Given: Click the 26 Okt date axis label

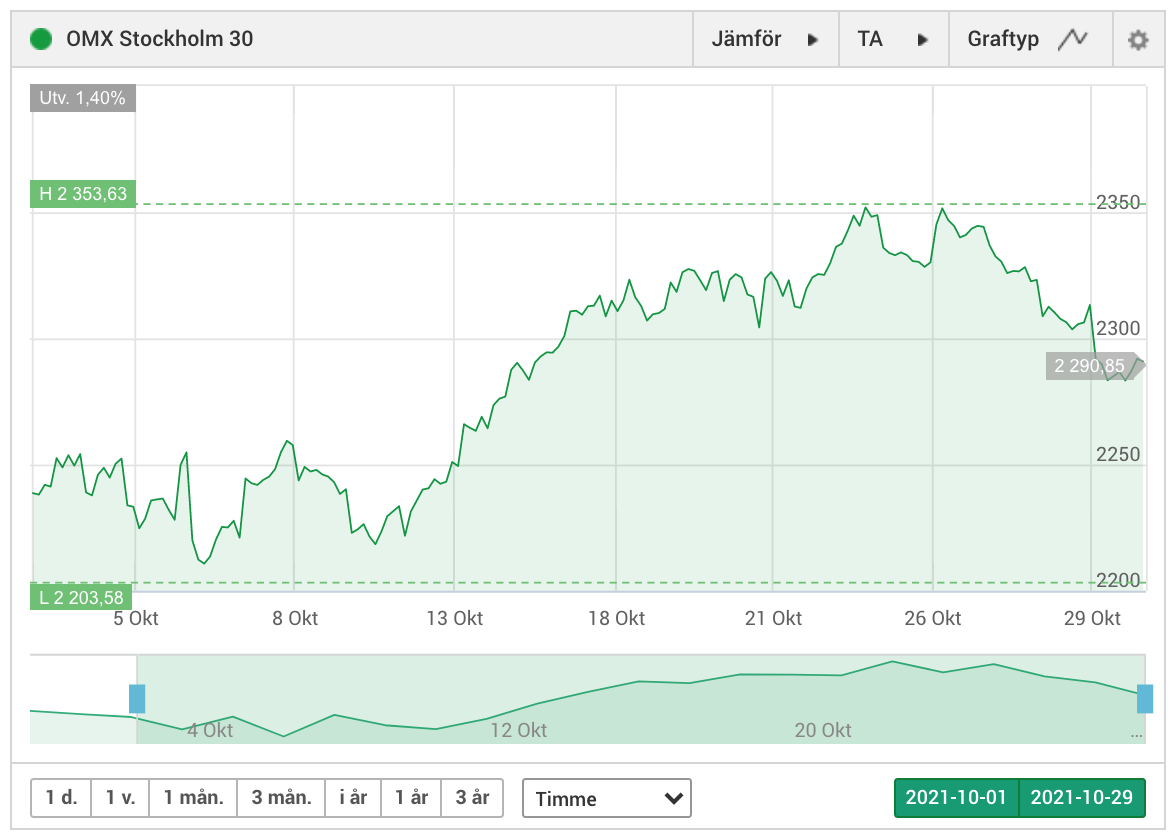Looking at the screenshot, I should tap(933, 619).
